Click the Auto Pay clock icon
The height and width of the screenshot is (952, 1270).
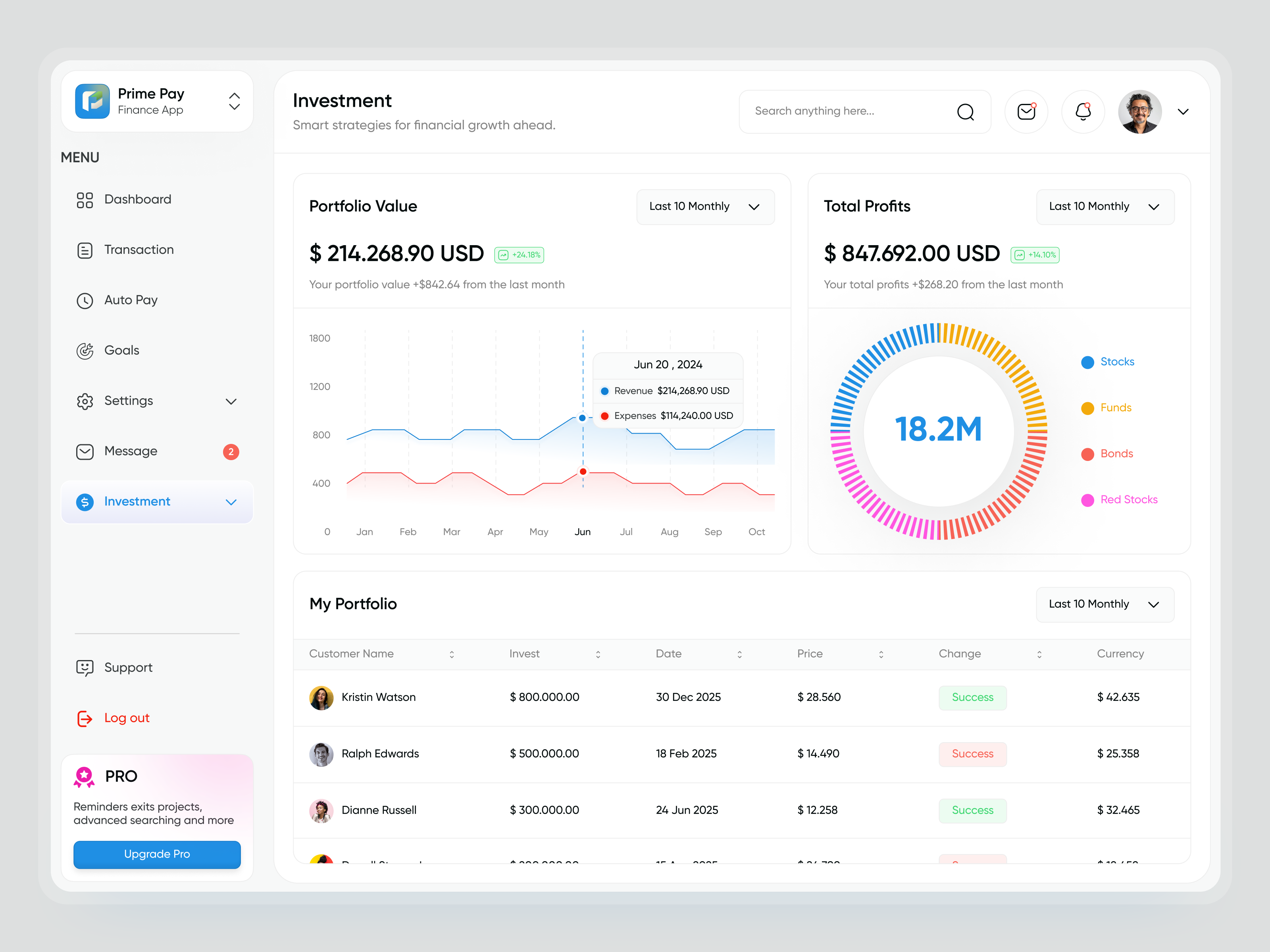pos(85,300)
